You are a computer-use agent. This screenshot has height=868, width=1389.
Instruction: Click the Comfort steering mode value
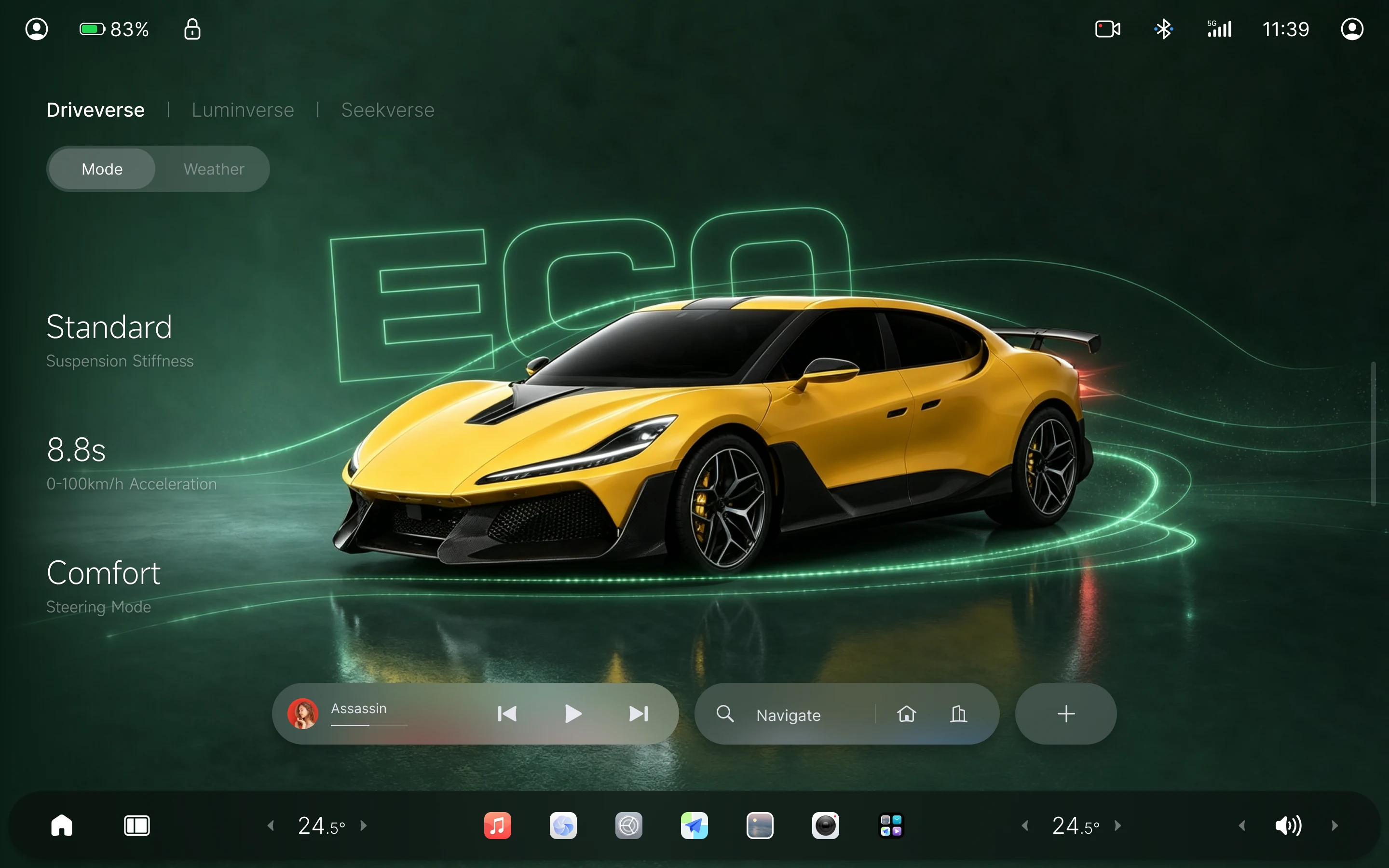(103, 572)
